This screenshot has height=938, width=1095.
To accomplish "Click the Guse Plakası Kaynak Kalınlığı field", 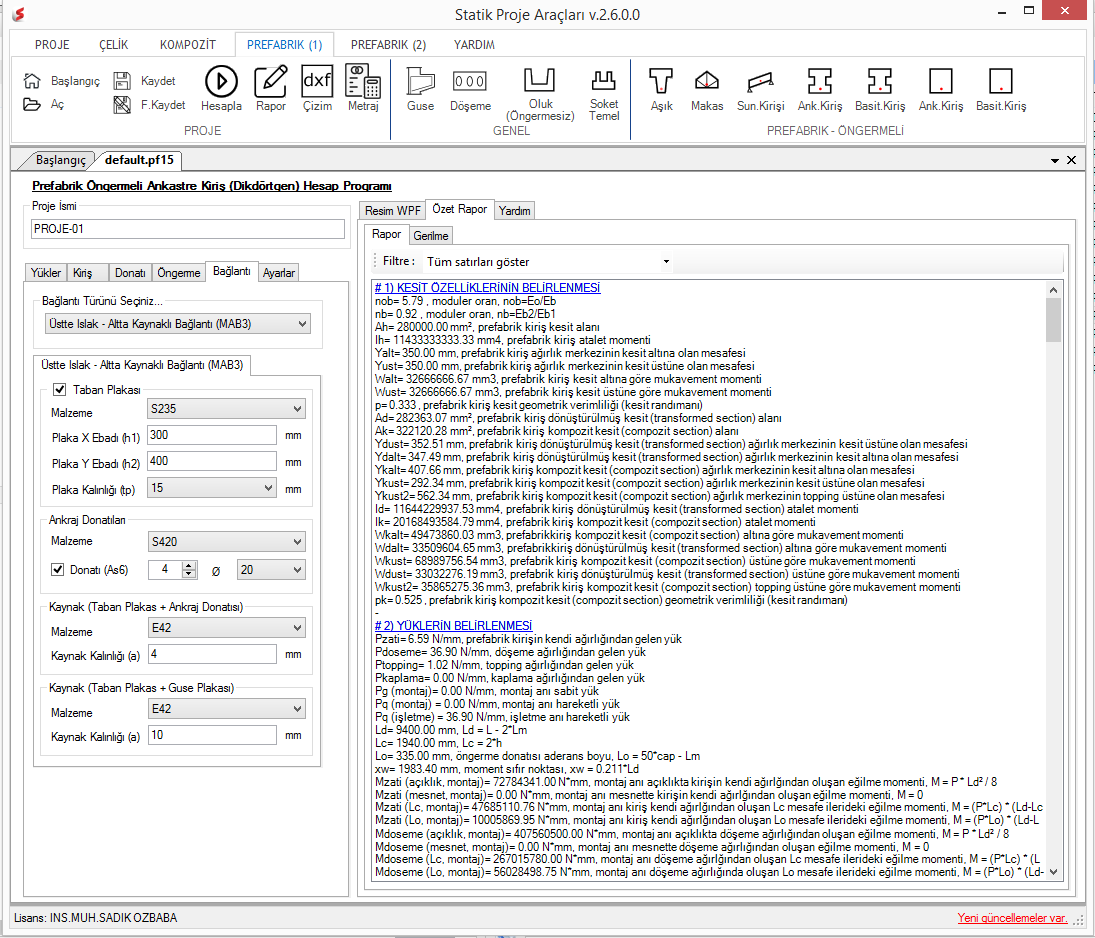I will coord(212,735).
